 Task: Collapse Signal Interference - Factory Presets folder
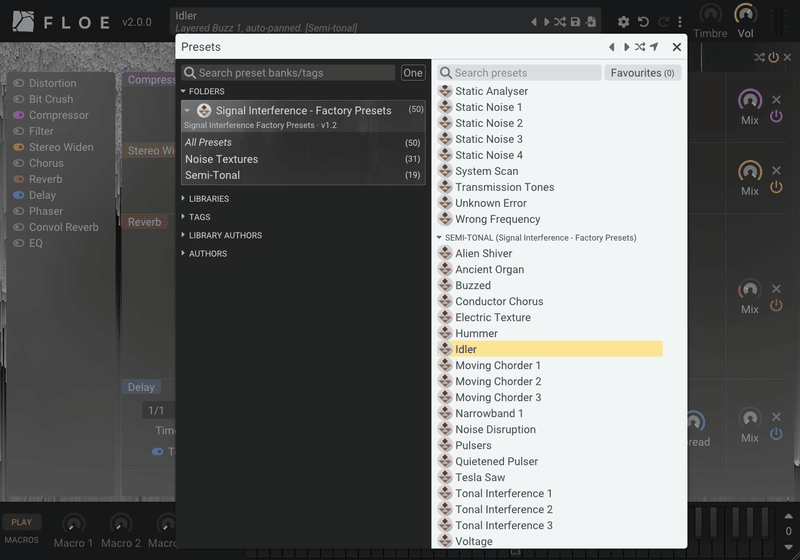coord(187,110)
